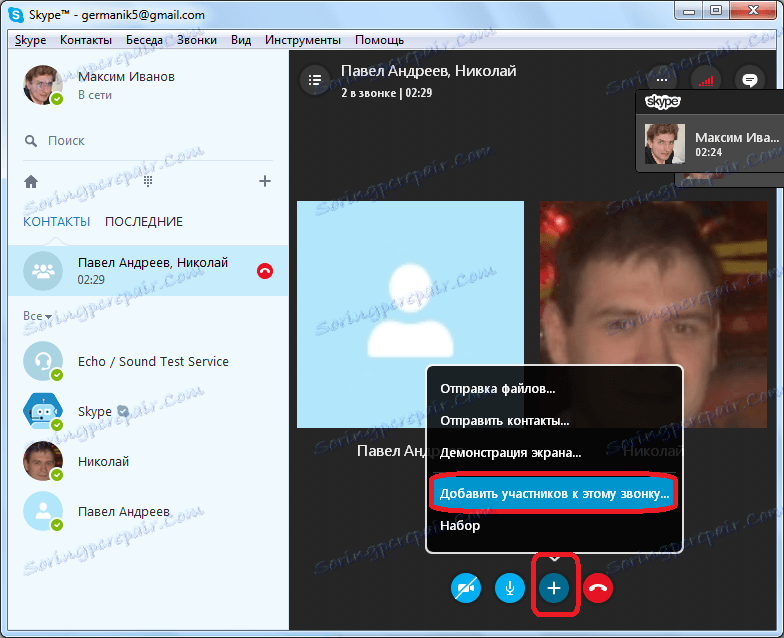
Task: Go to Skype home icon
Action: click(31, 182)
